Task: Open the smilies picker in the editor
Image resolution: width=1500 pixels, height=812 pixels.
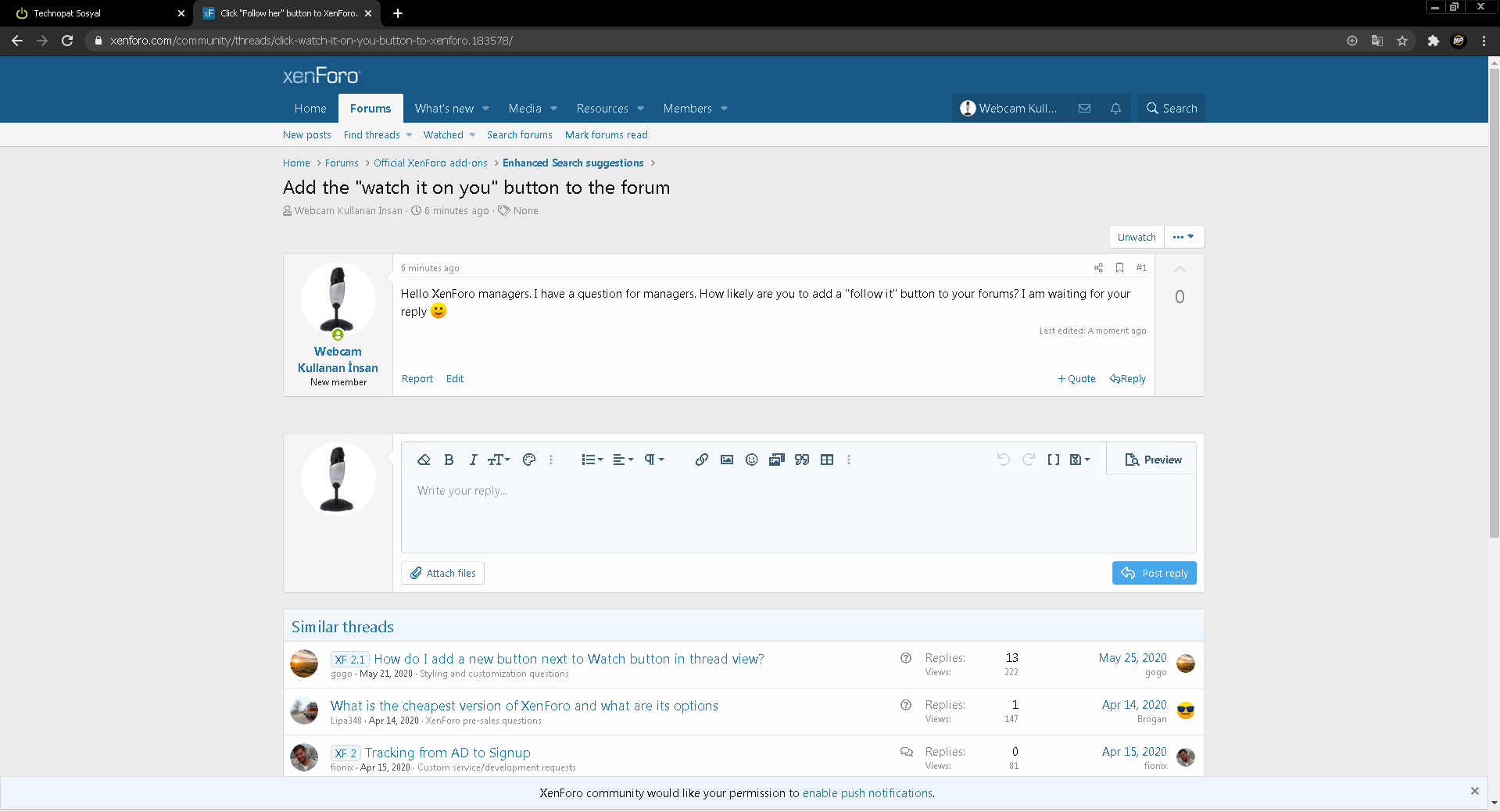Action: click(752, 460)
